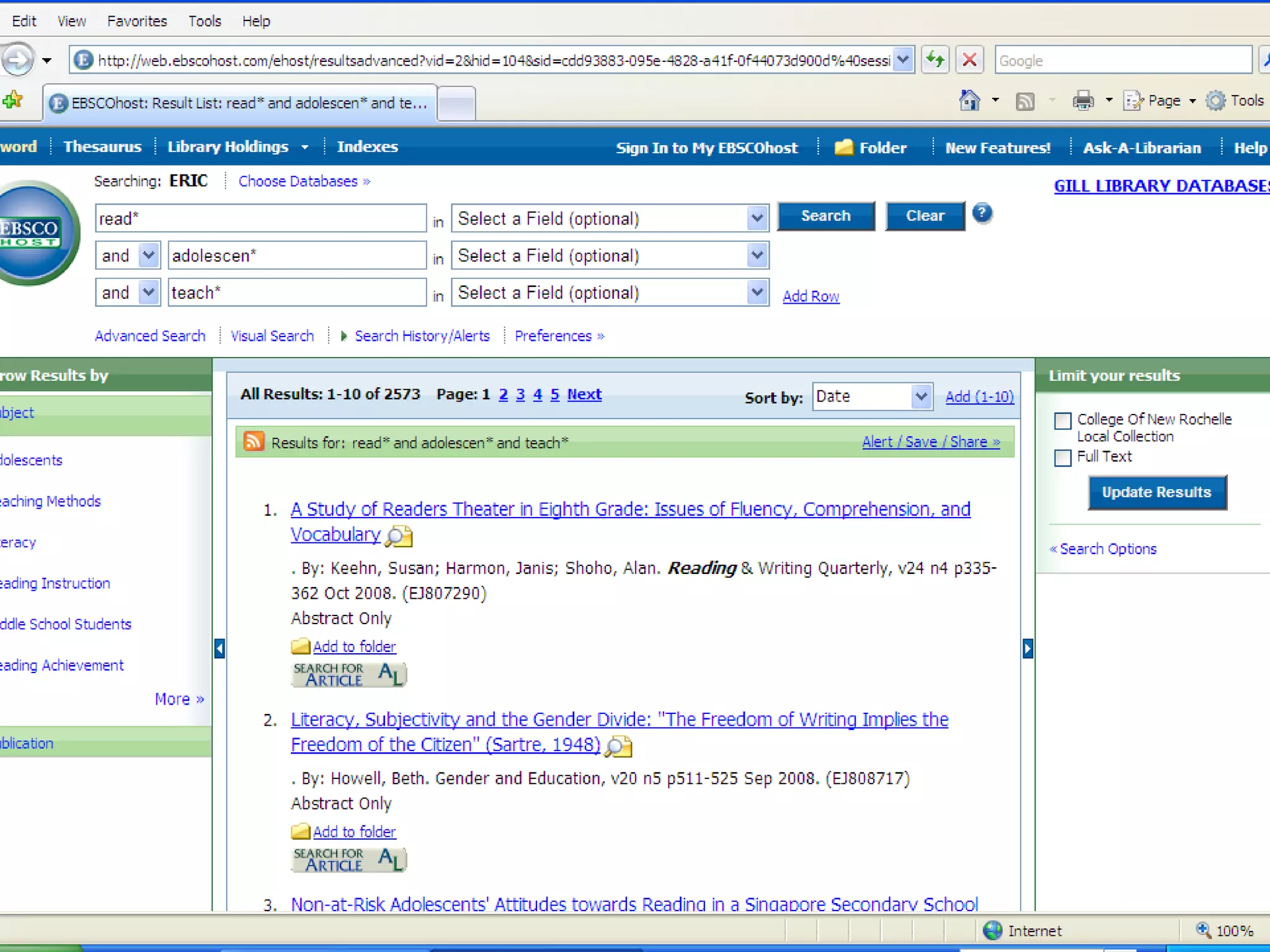Open the Sort by Date dropdown

pos(921,396)
